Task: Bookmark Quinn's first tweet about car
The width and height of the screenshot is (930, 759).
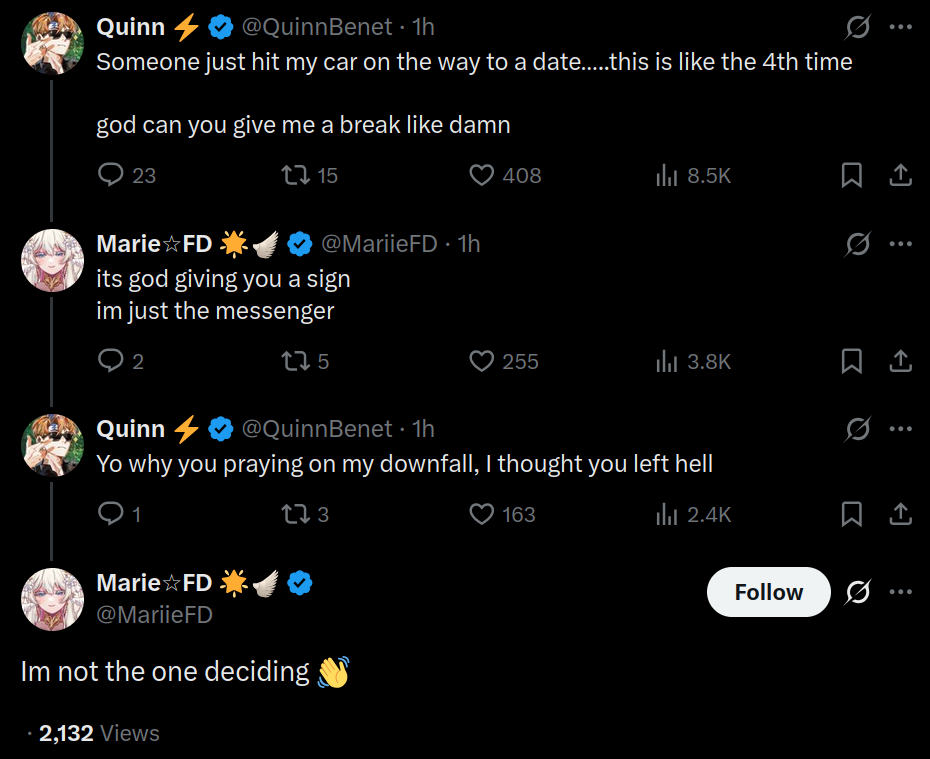Action: [852, 176]
